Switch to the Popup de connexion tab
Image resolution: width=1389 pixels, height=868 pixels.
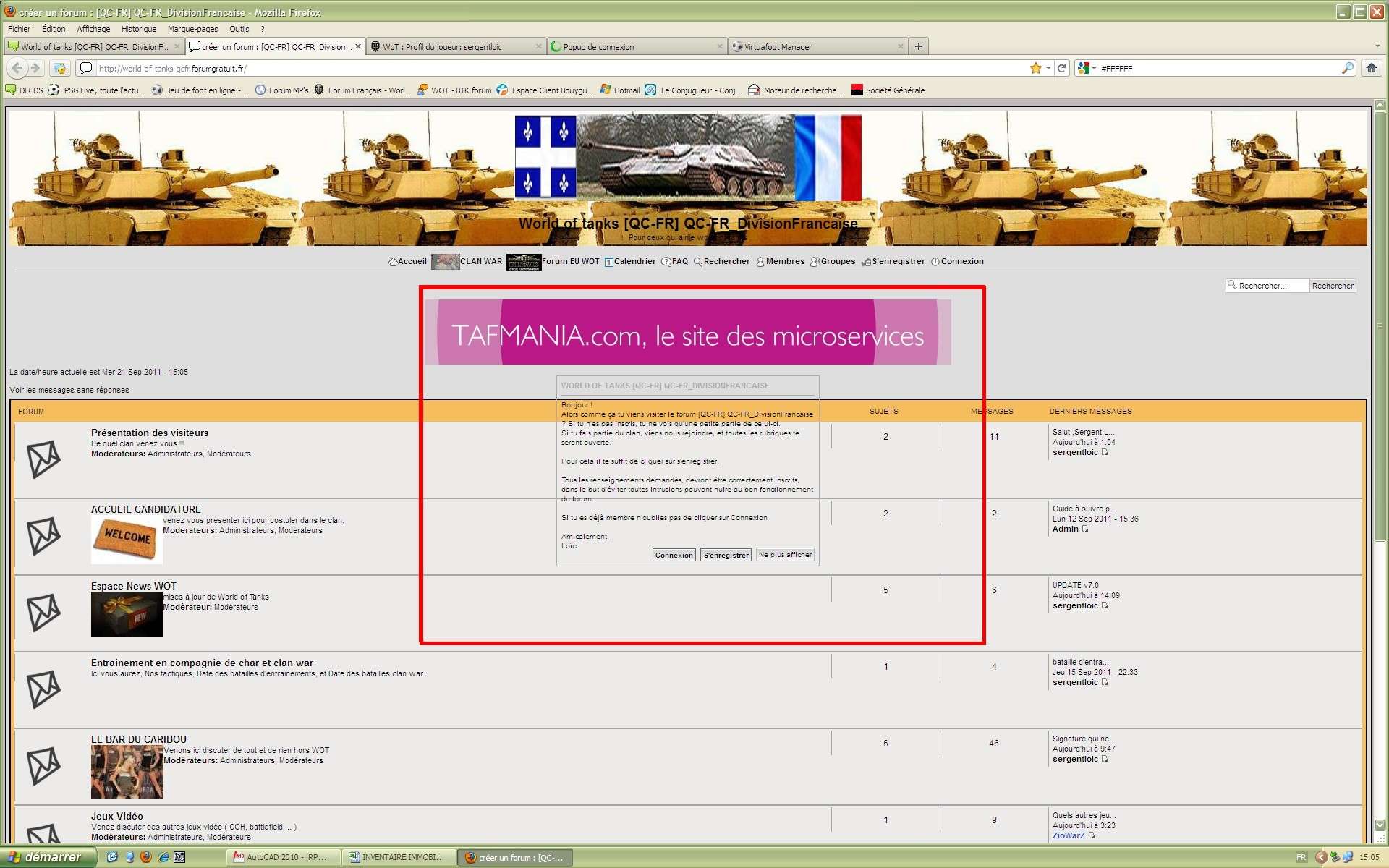[x=637, y=46]
